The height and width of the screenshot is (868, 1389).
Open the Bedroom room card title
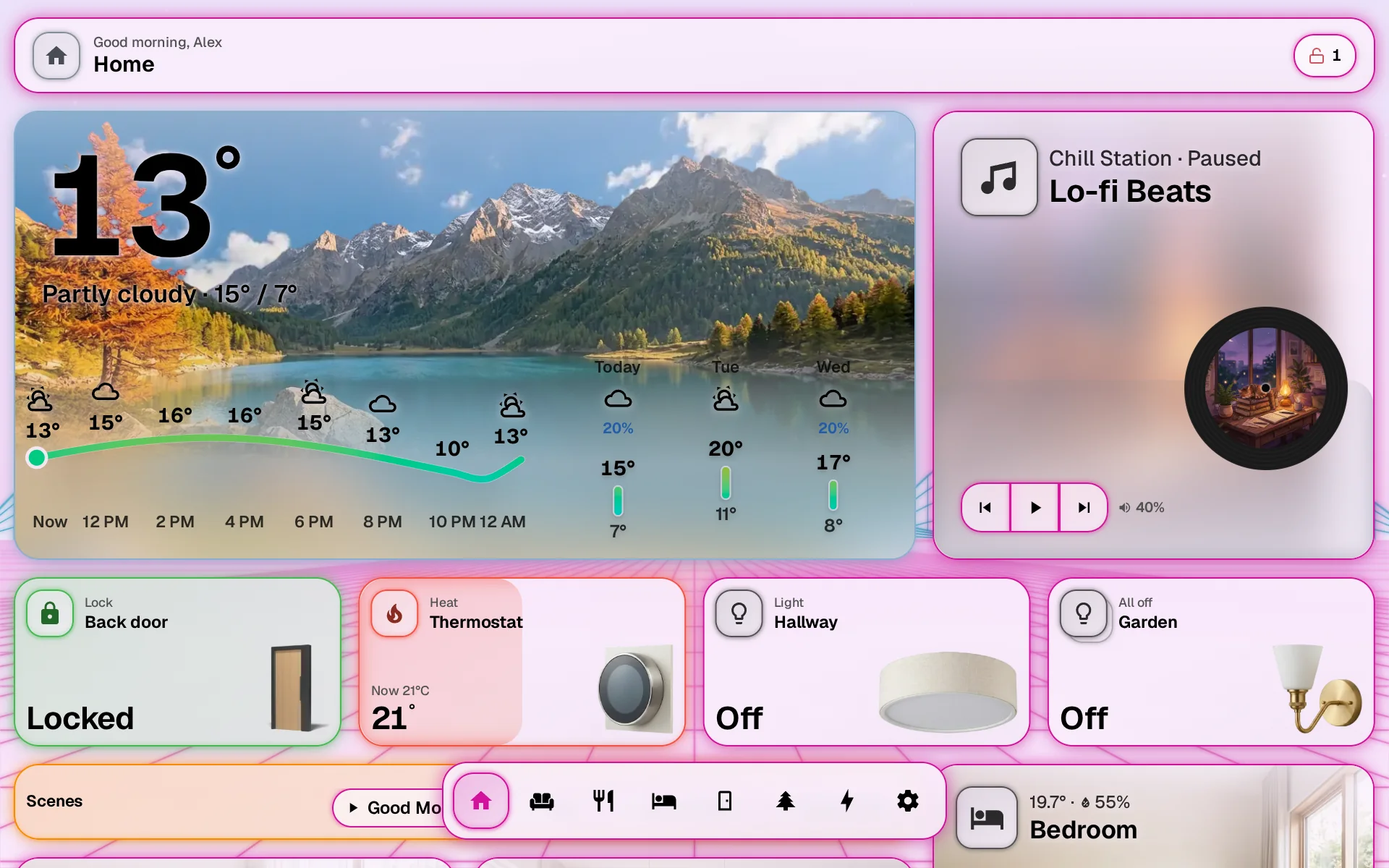click(x=1083, y=830)
